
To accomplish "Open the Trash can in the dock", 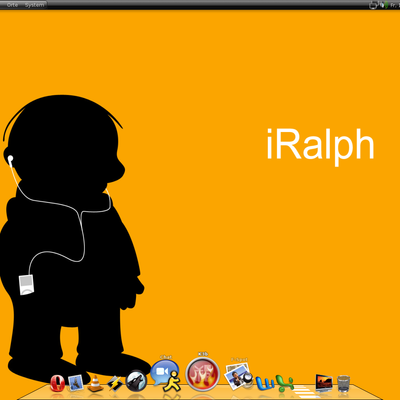I will 343,384.
